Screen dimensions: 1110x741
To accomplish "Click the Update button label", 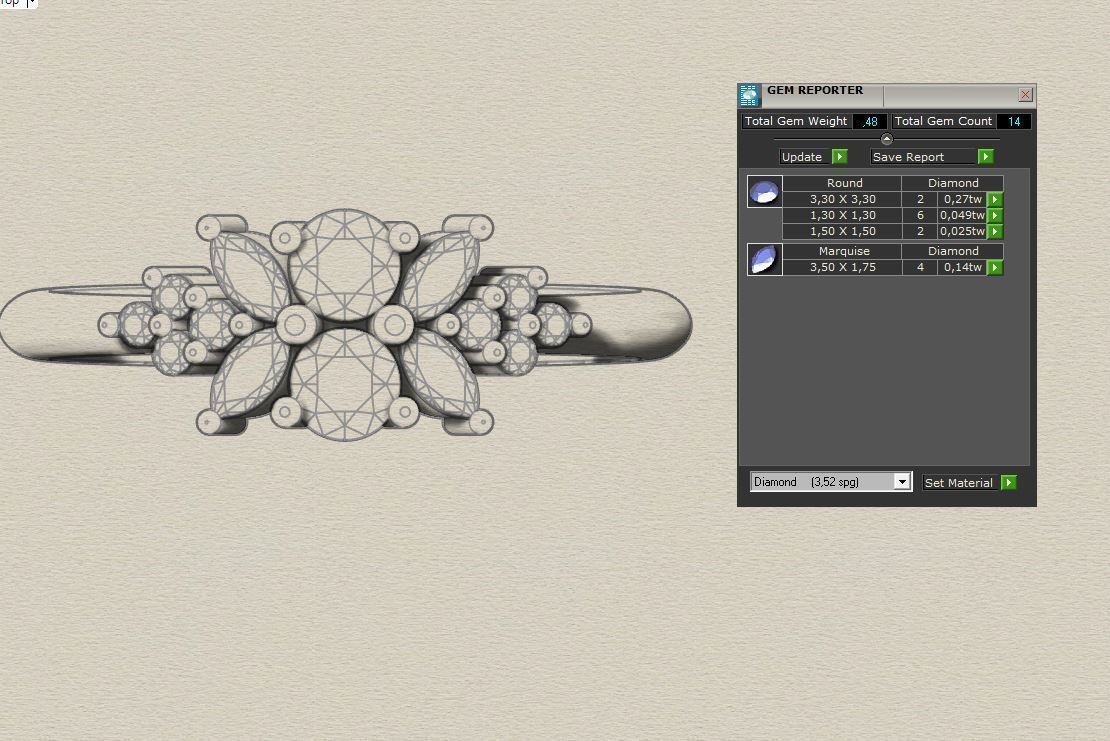I will click(x=805, y=156).
